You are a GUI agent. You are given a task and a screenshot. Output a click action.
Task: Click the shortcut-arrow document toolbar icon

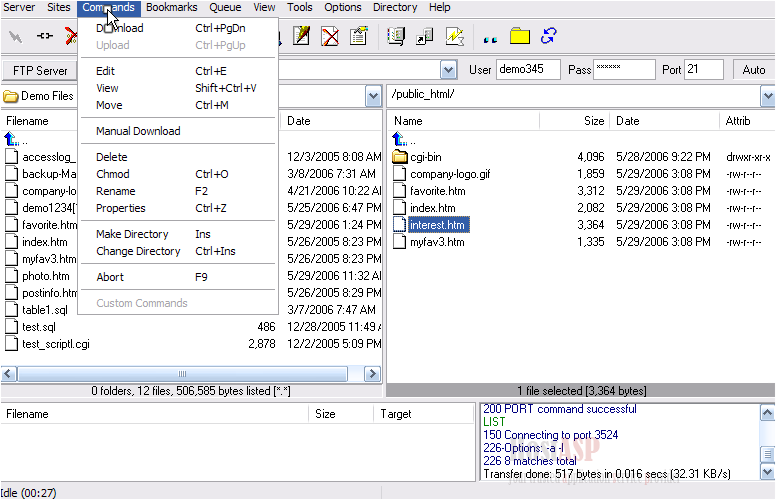[425, 36]
